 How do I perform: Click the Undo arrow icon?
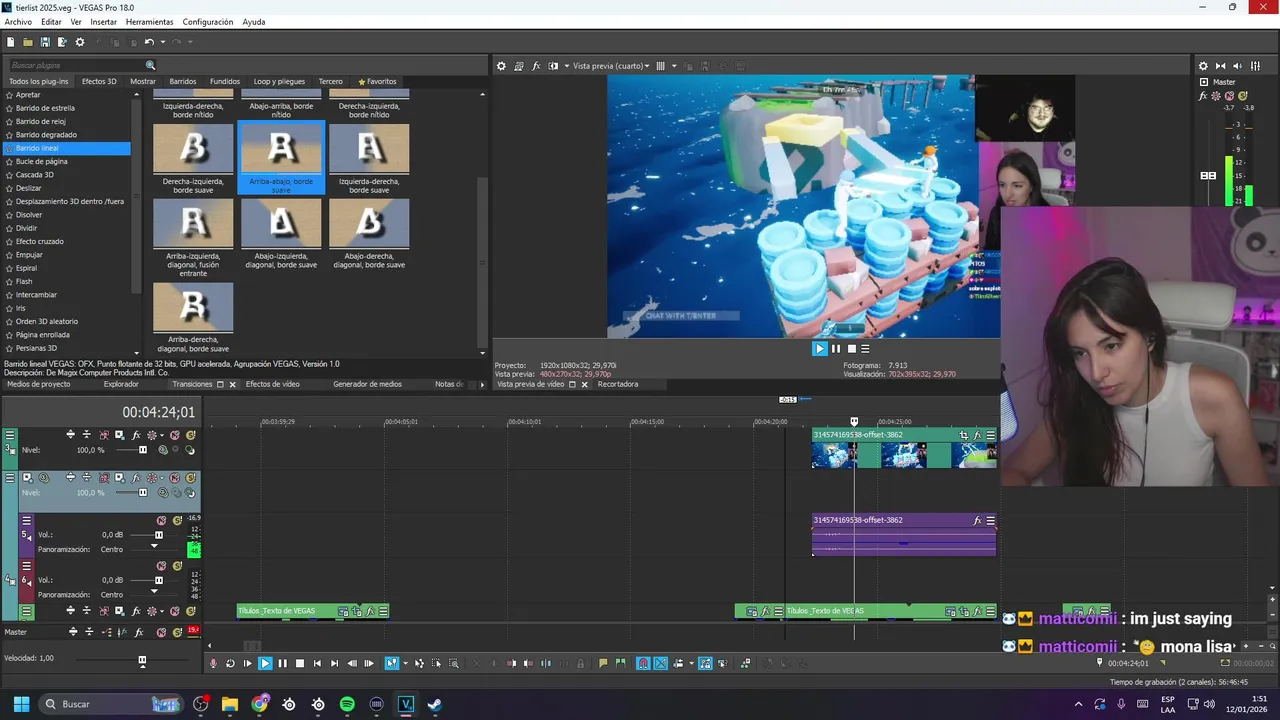148,42
